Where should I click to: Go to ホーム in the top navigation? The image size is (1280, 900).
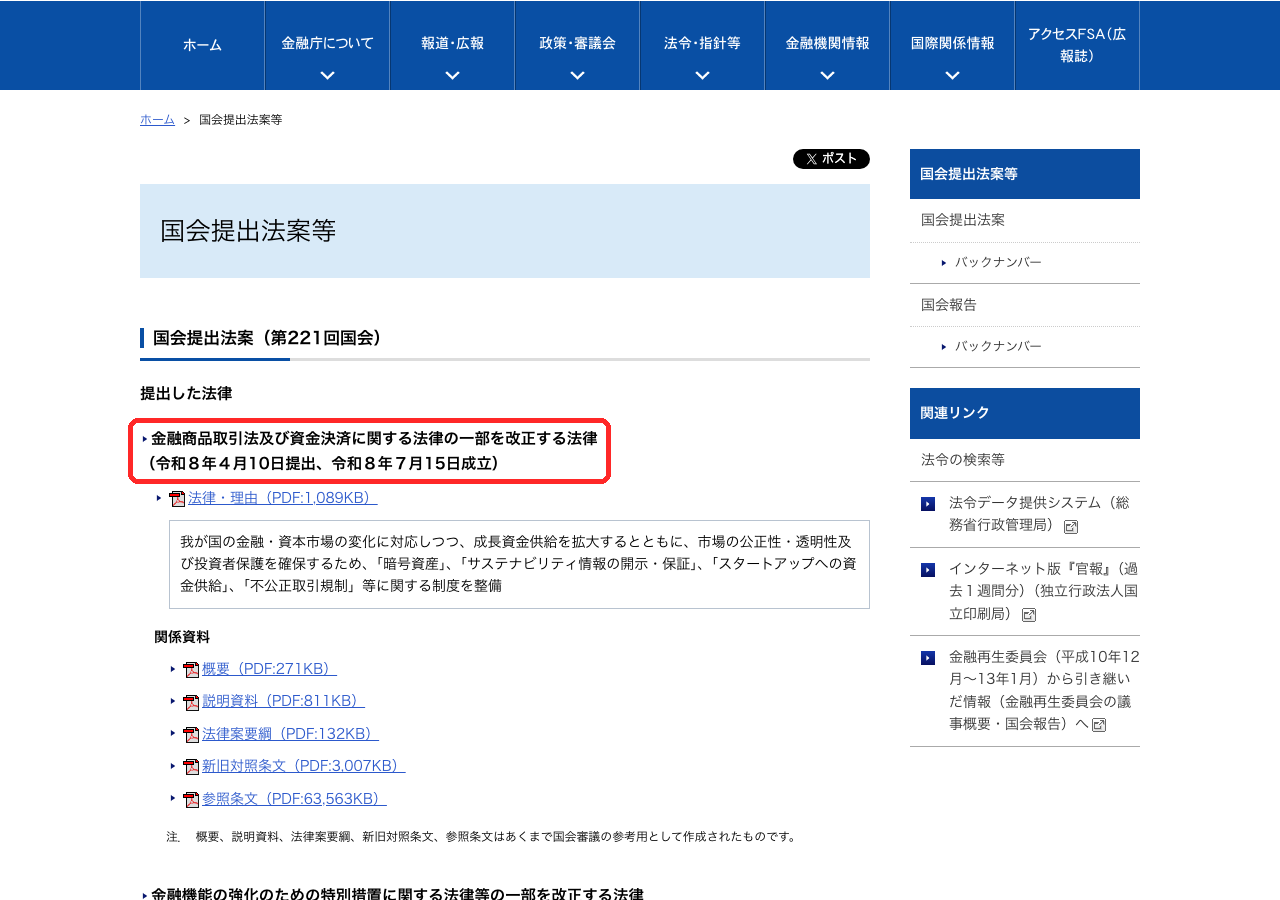(x=202, y=45)
